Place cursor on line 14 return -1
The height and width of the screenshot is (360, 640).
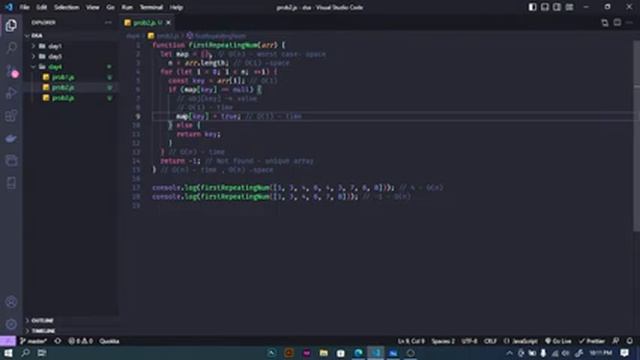click(x=180, y=161)
